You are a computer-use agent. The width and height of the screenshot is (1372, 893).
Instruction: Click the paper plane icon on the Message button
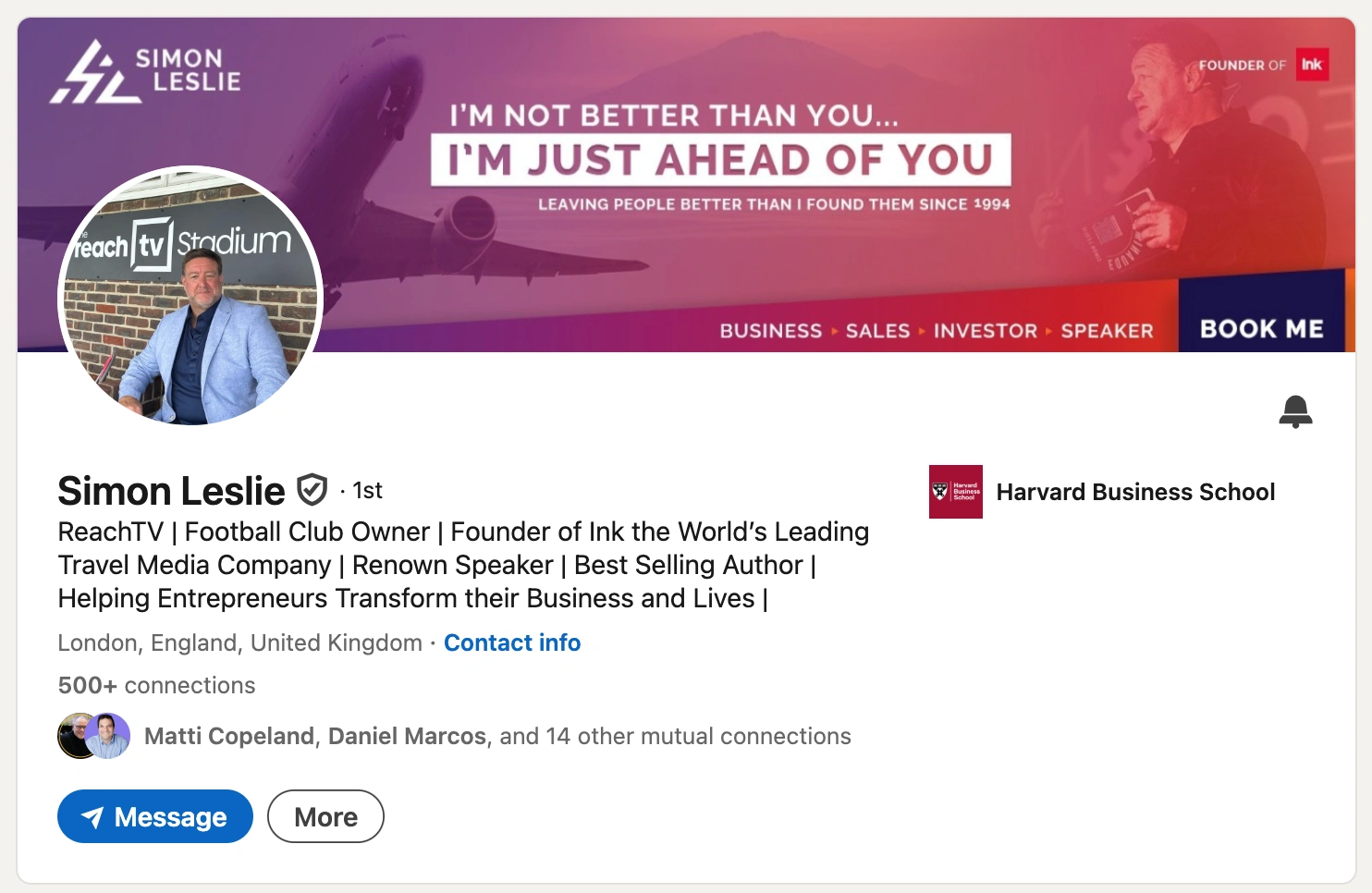click(x=92, y=817)
